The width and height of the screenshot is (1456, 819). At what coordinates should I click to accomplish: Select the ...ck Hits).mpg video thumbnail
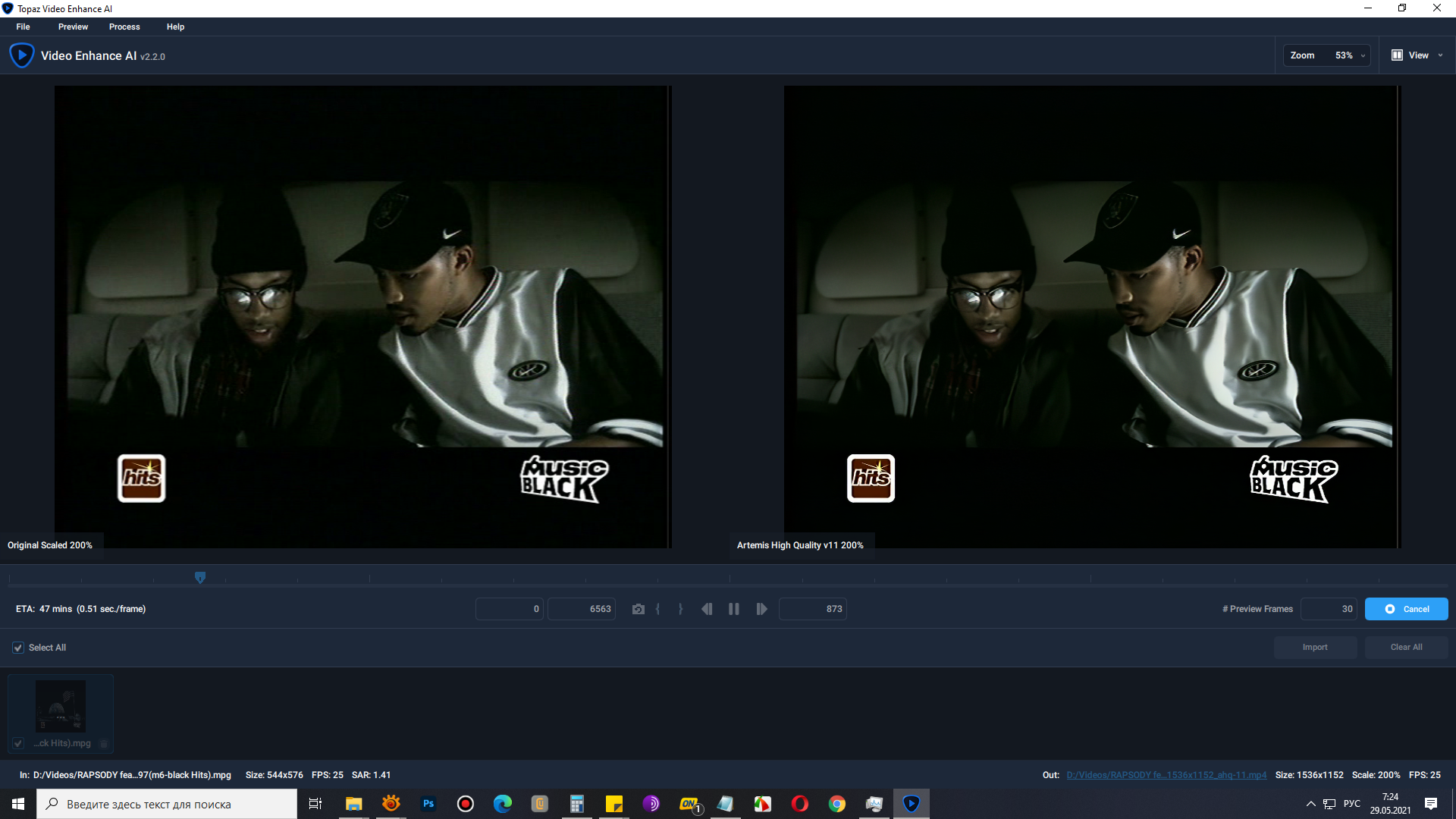point(61,706)
